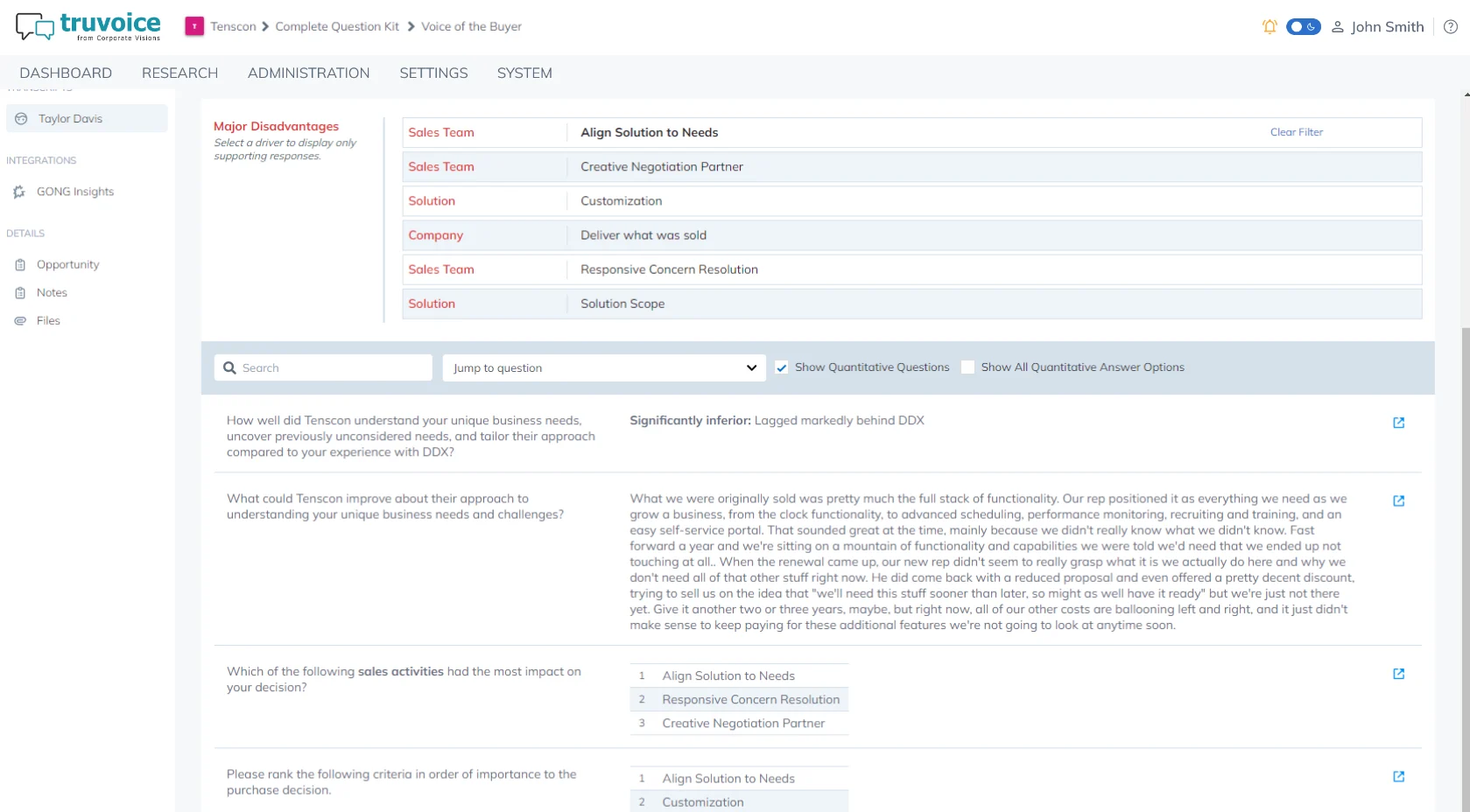Click the page vertical scrollbar
The width and height of the screenshot is (1470, 812).
(1466, 569)
